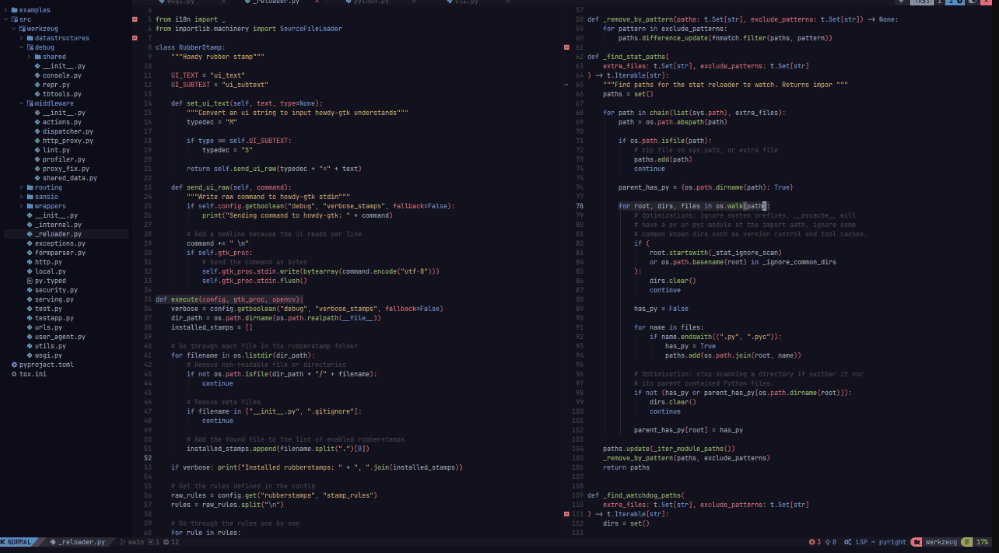Close the _reloader.py tab with its red X
The image size is (999, 553).
pos(317,2)
